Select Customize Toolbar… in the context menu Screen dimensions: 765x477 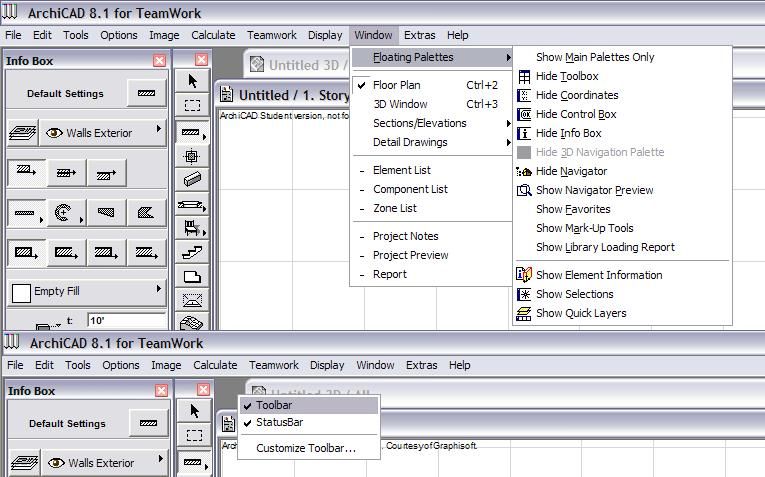tap(309, 448)
